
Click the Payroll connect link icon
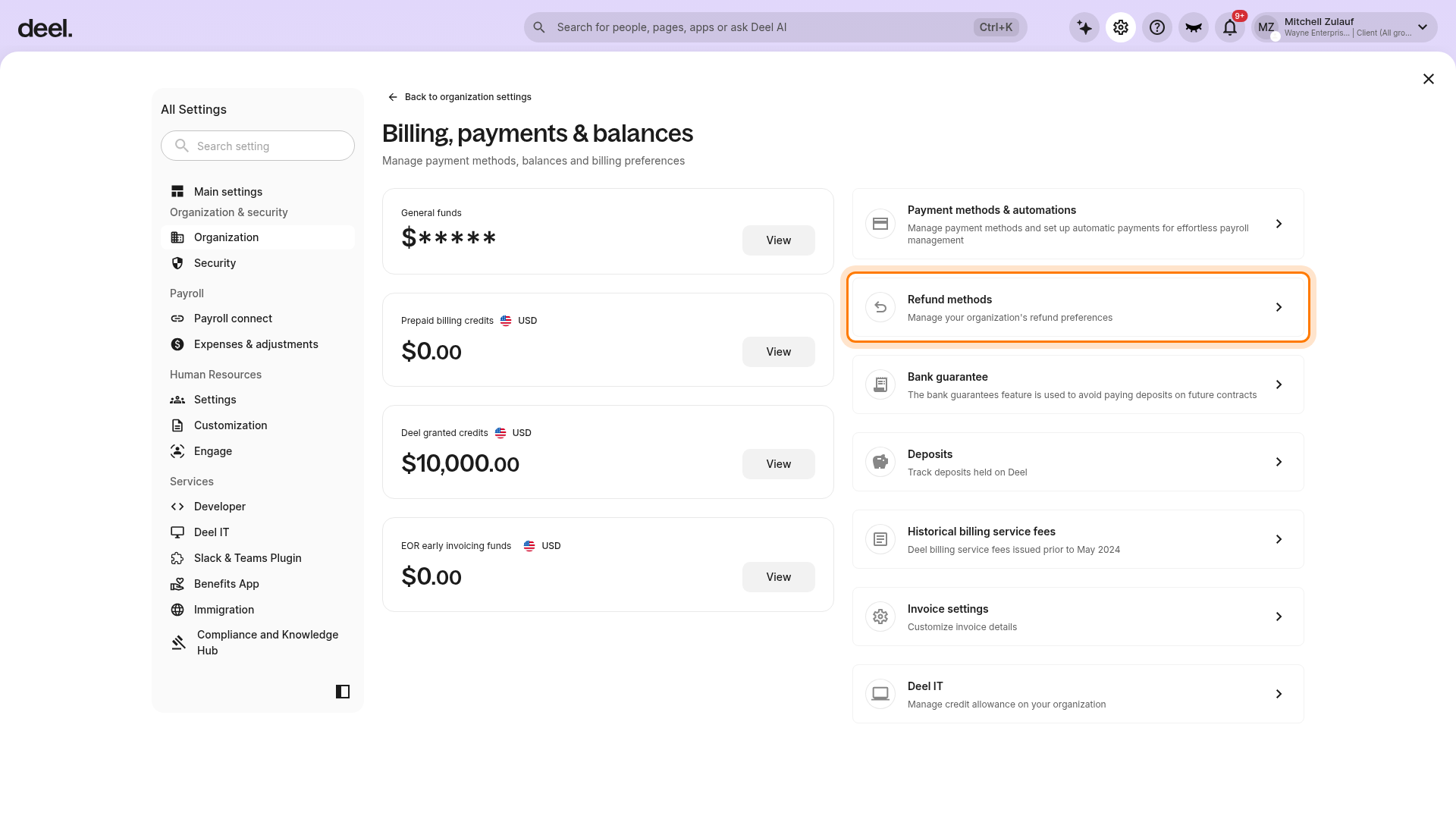pos(177,318)
